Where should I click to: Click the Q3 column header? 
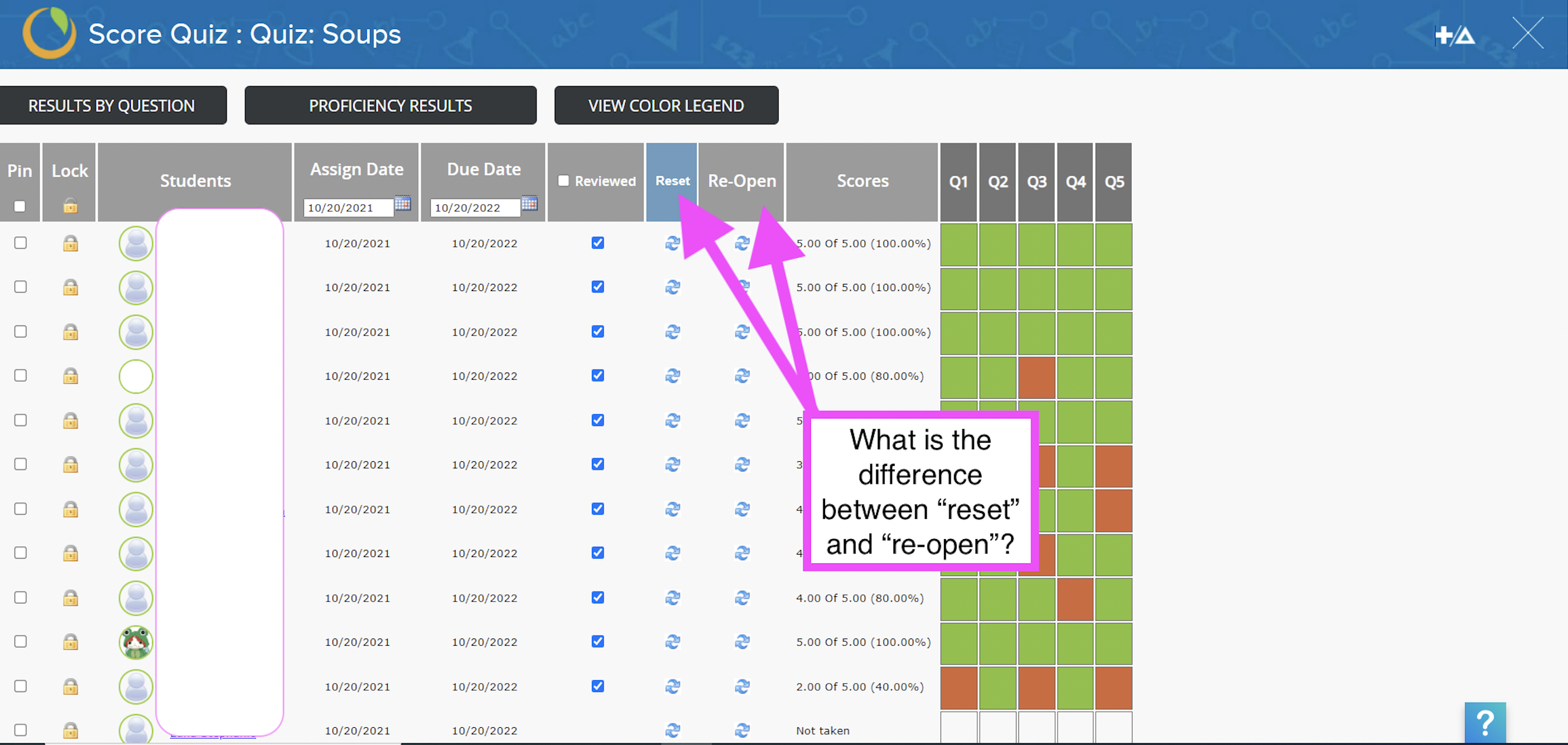[1036, 182]
